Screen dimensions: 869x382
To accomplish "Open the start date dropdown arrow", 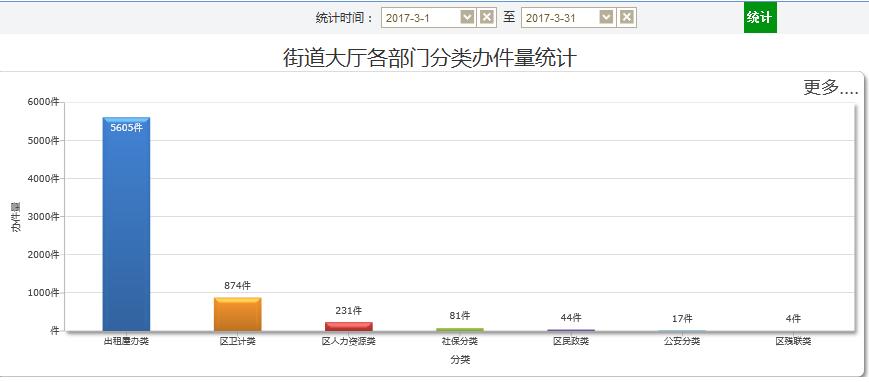I will pyautogui.click(x=468, y=18).
